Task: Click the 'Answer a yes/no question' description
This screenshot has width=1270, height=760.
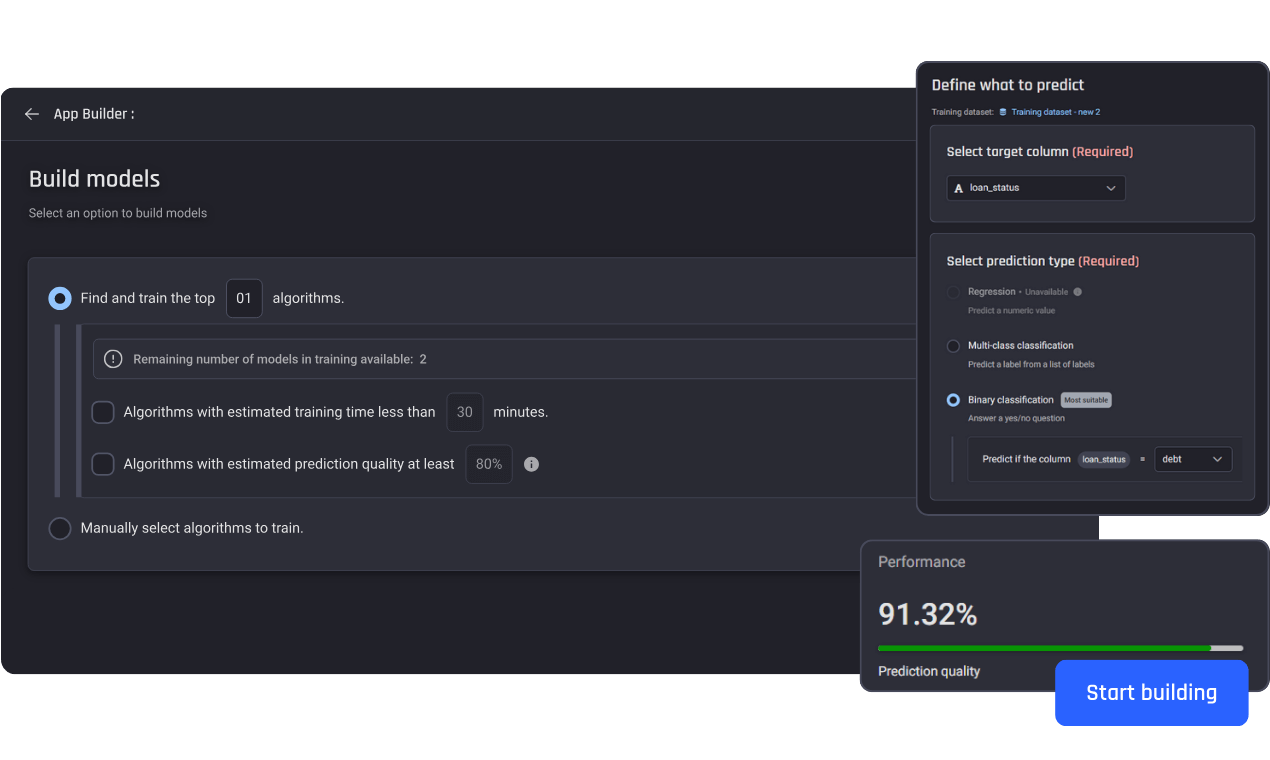Action: click(1016, 418)
